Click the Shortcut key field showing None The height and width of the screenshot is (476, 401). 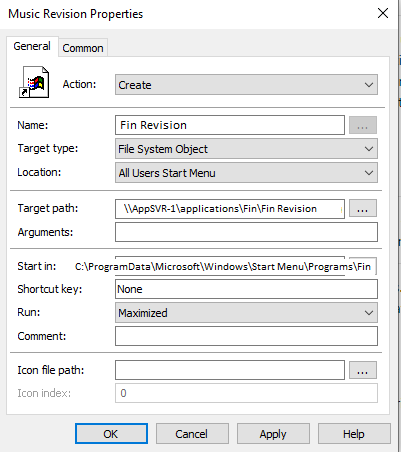coord(246,289)
